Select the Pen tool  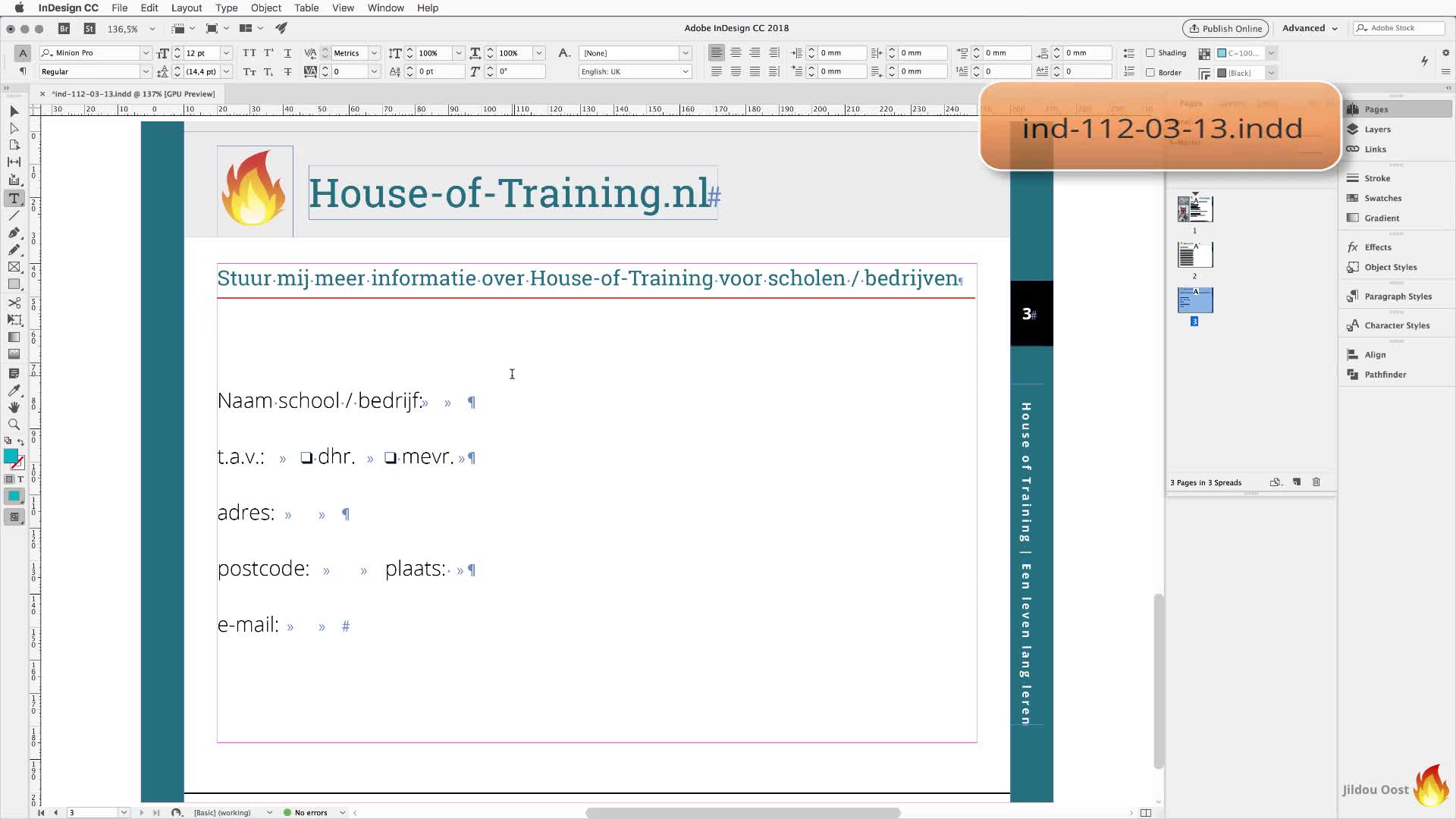pos(14,233)
